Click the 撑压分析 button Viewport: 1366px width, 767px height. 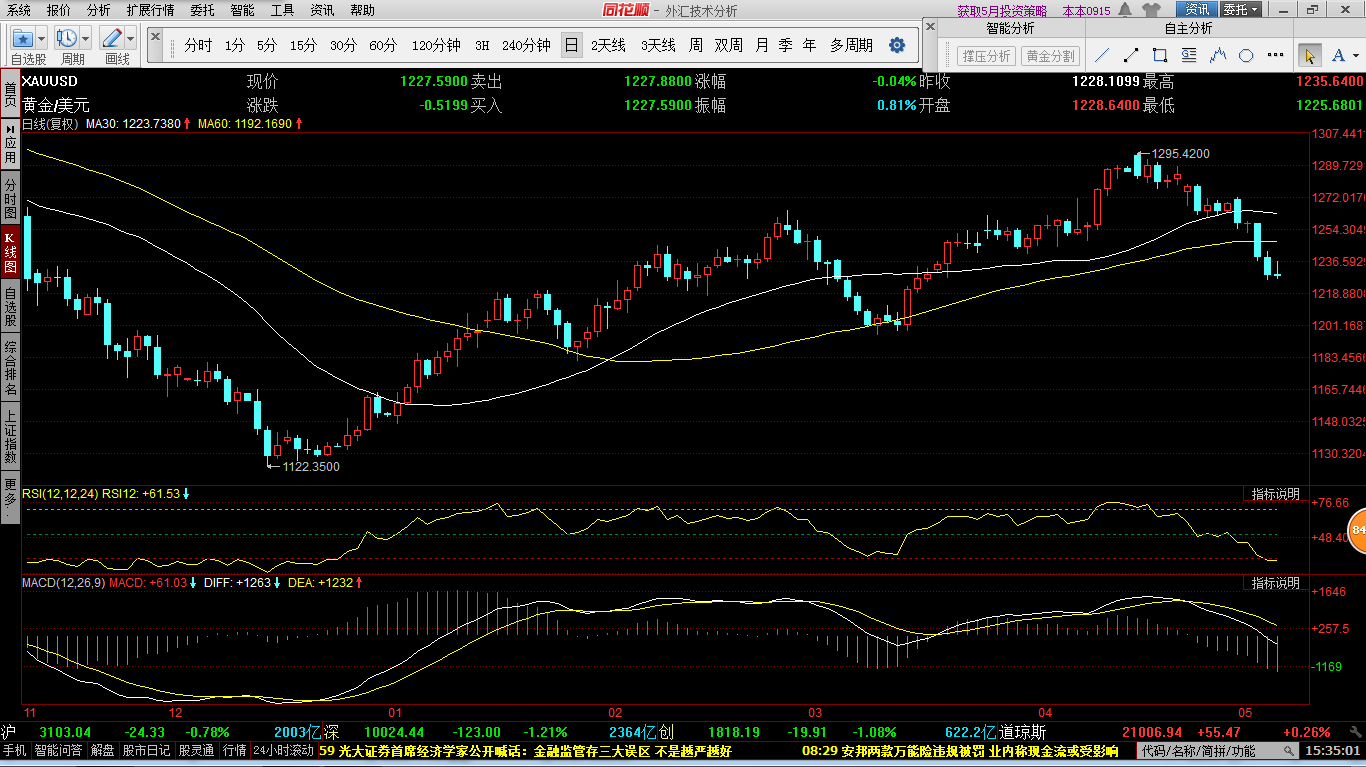(986, 56)
